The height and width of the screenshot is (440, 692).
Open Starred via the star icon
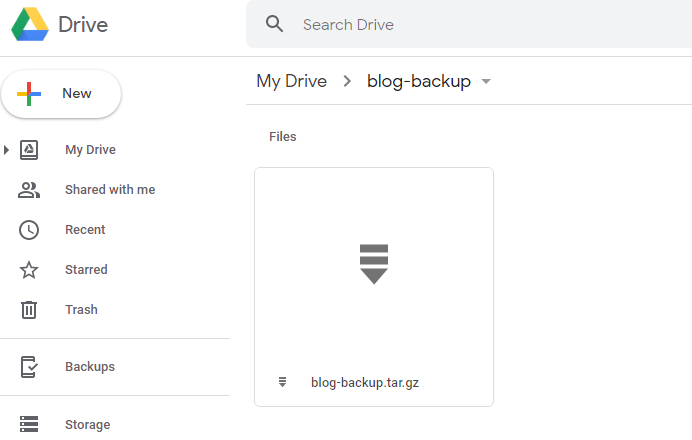[29, 270]
